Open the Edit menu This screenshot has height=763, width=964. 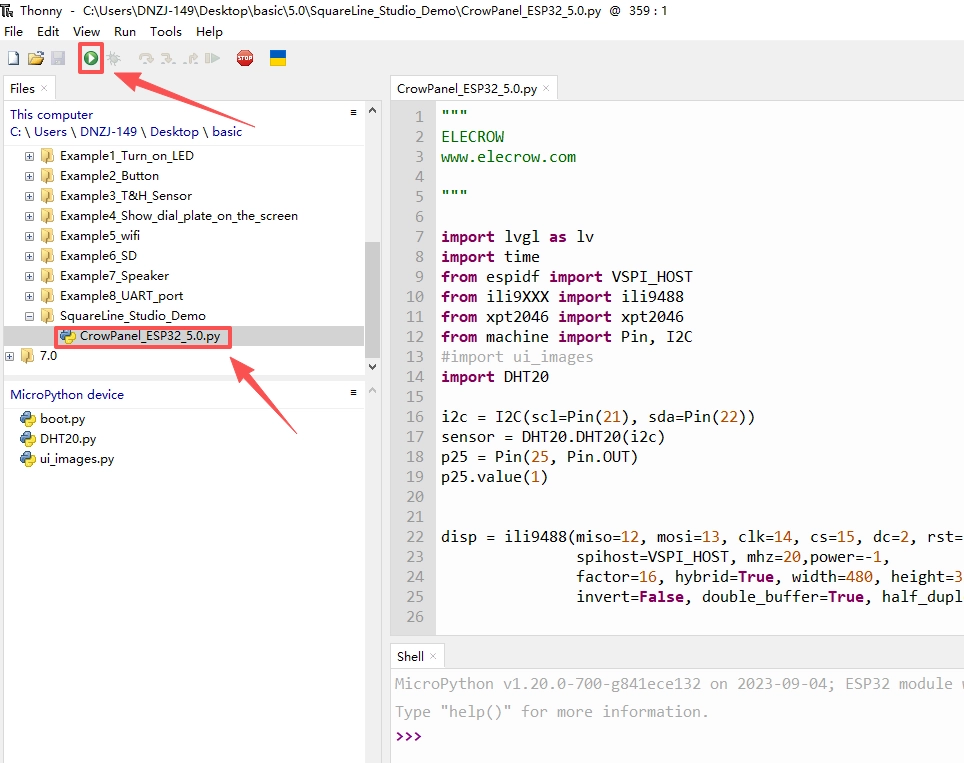48,31
